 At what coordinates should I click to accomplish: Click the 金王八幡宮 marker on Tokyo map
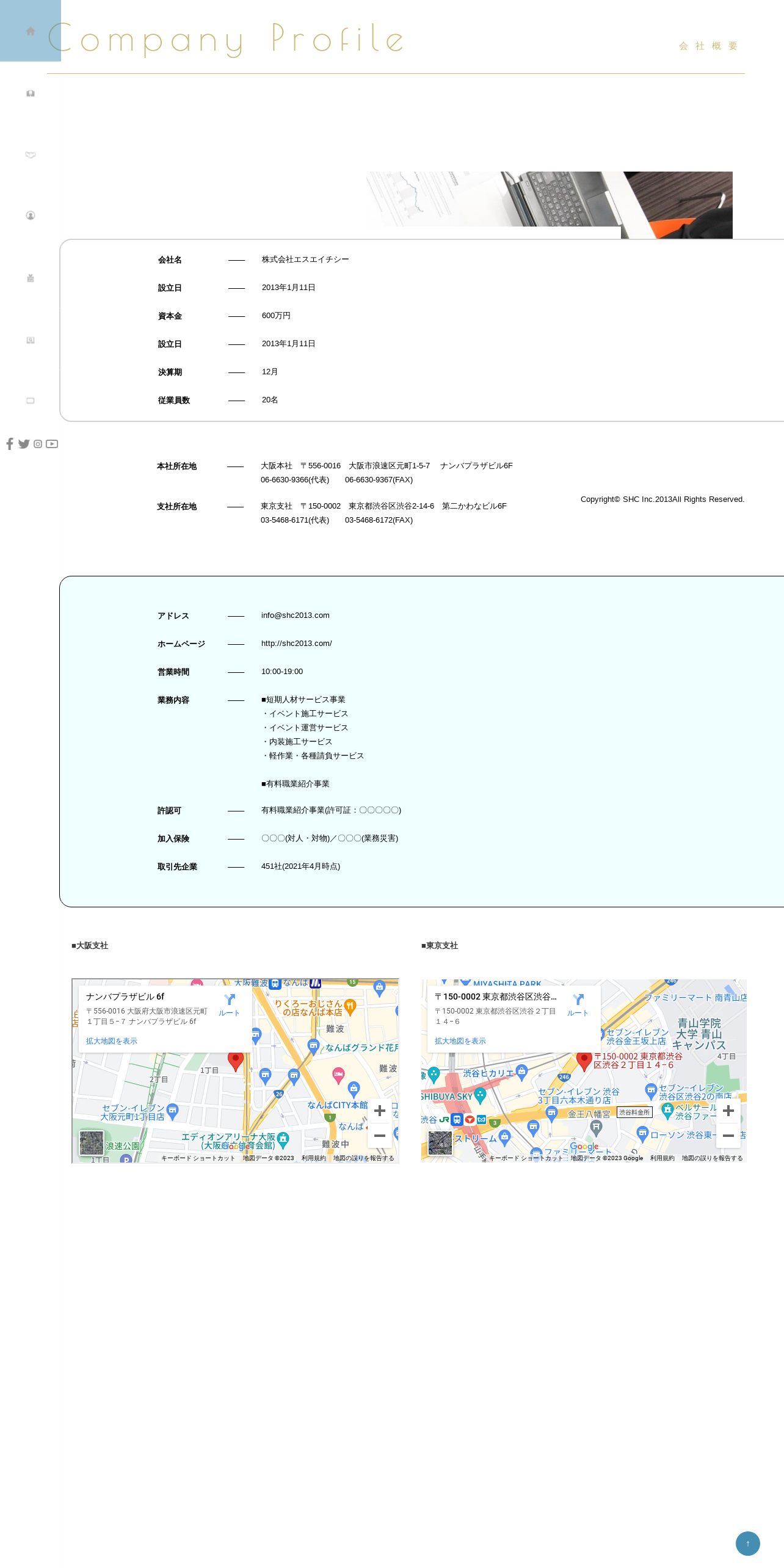coord(597,1127)
